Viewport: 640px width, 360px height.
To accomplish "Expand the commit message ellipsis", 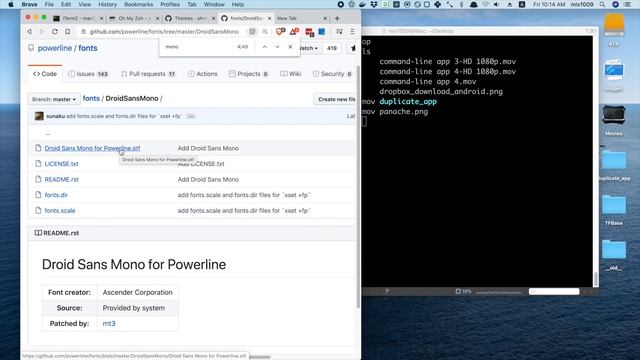I will click(191, 116).
